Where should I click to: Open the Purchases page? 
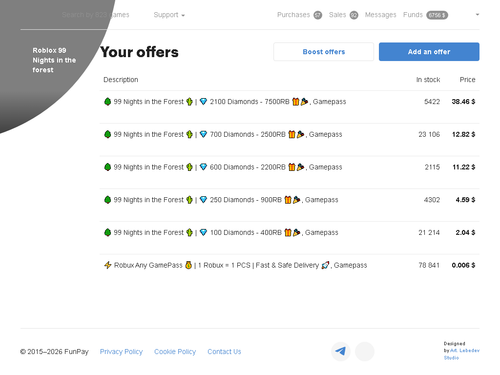coord(299,15)
